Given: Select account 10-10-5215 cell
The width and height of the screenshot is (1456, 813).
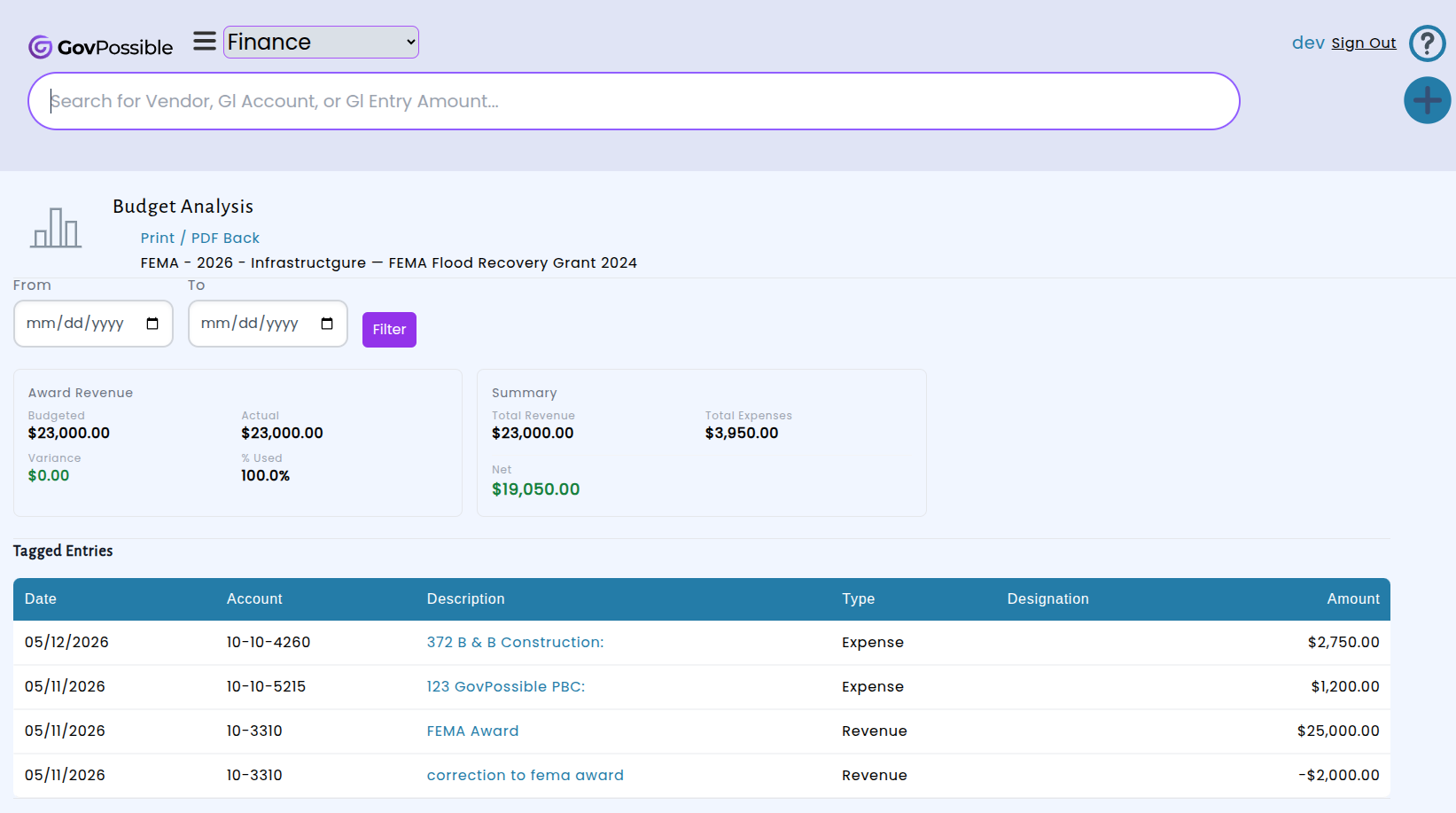Looking at the screenshot, I should [x=266, y=686].
